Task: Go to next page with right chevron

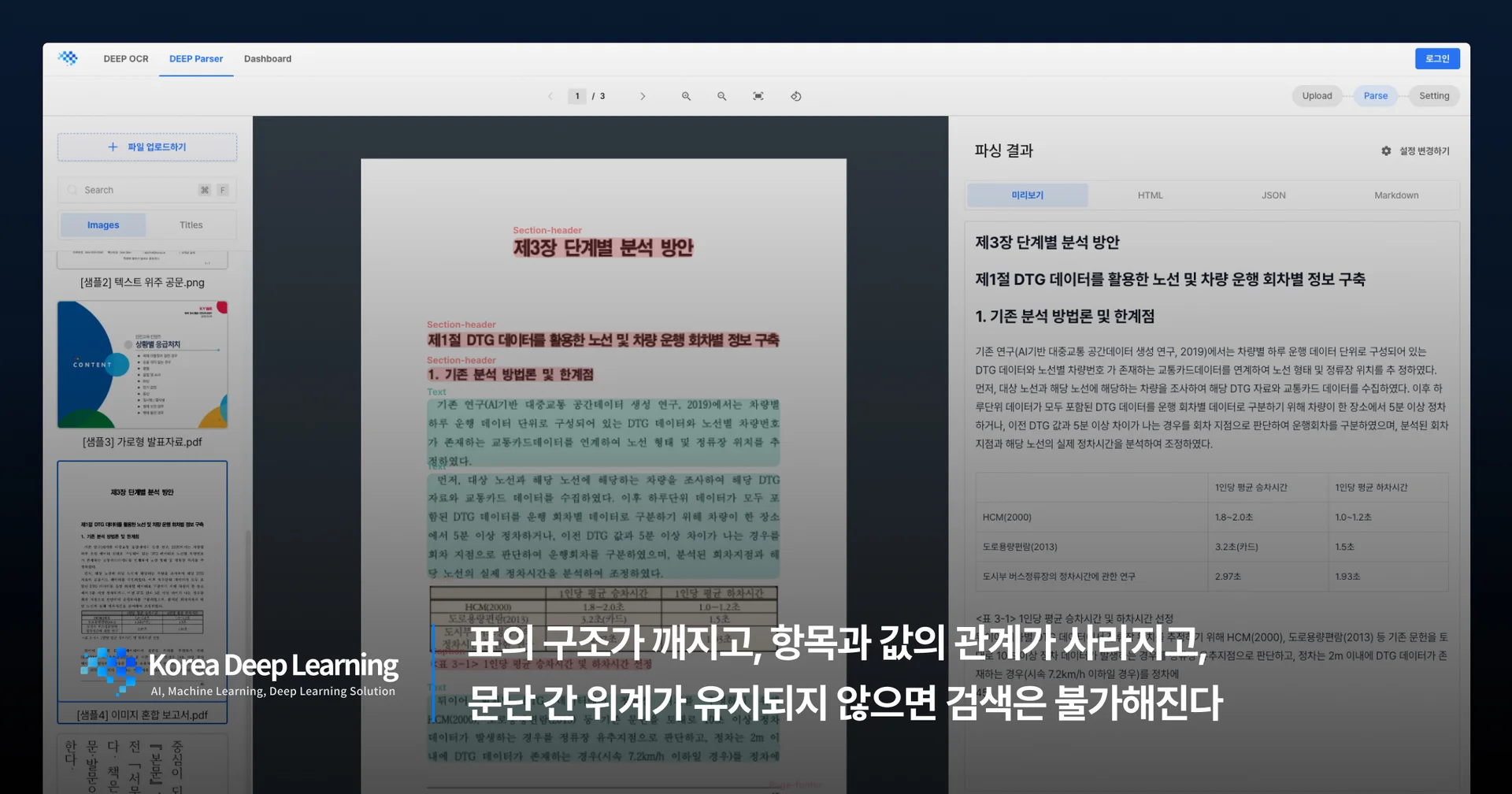Action: click(643, 96)
